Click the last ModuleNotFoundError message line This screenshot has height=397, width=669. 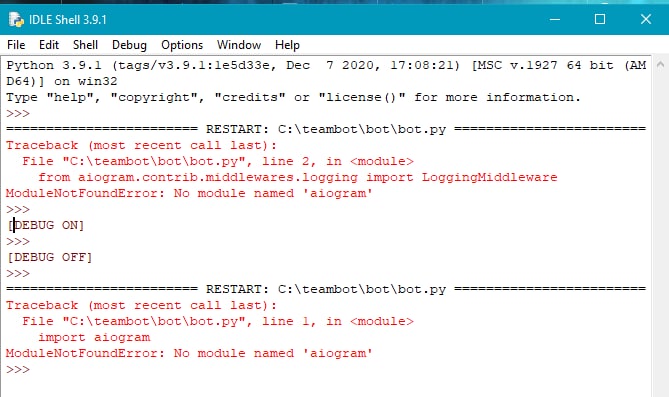click(189, 353)
